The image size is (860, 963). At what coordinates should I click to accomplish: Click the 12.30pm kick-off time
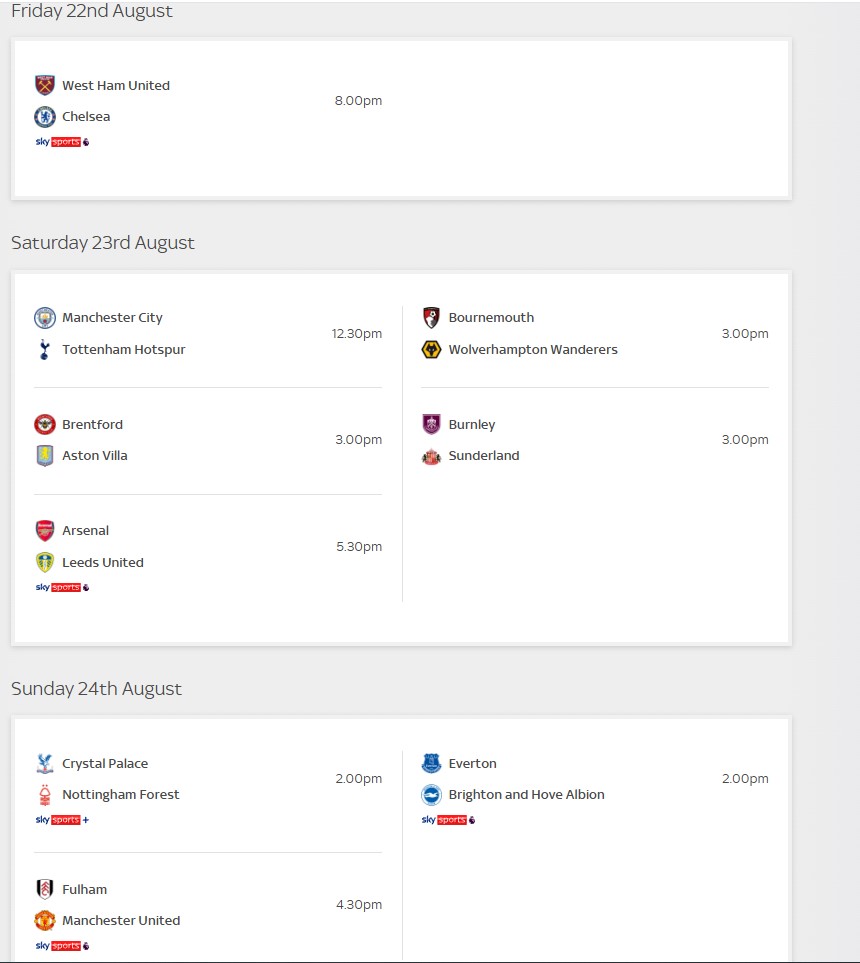click(357, 333)
